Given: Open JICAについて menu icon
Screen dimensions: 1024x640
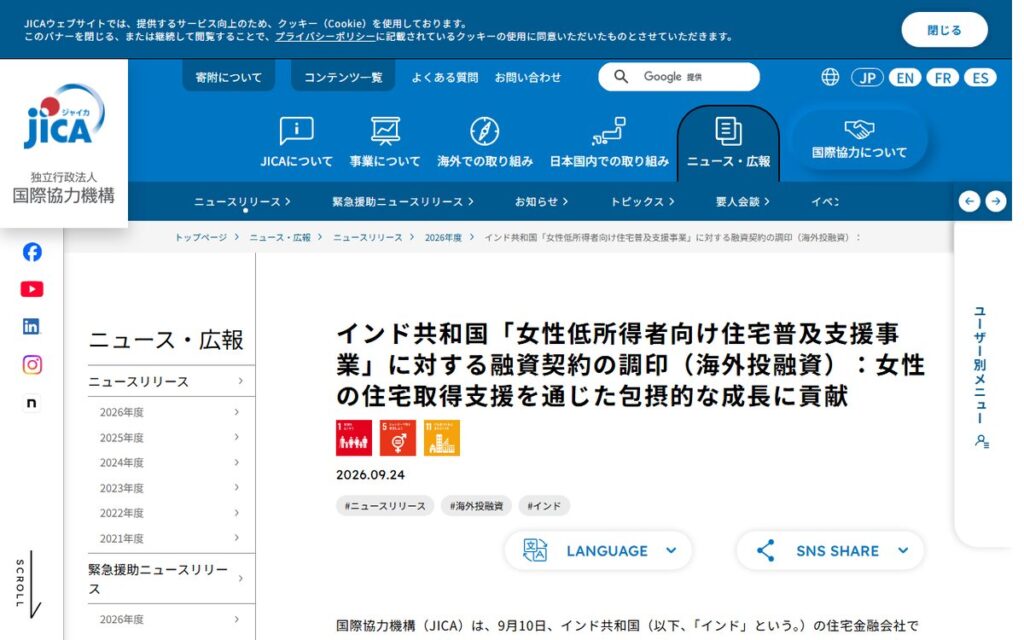Looking at the screenshot, I should [296, 131].
